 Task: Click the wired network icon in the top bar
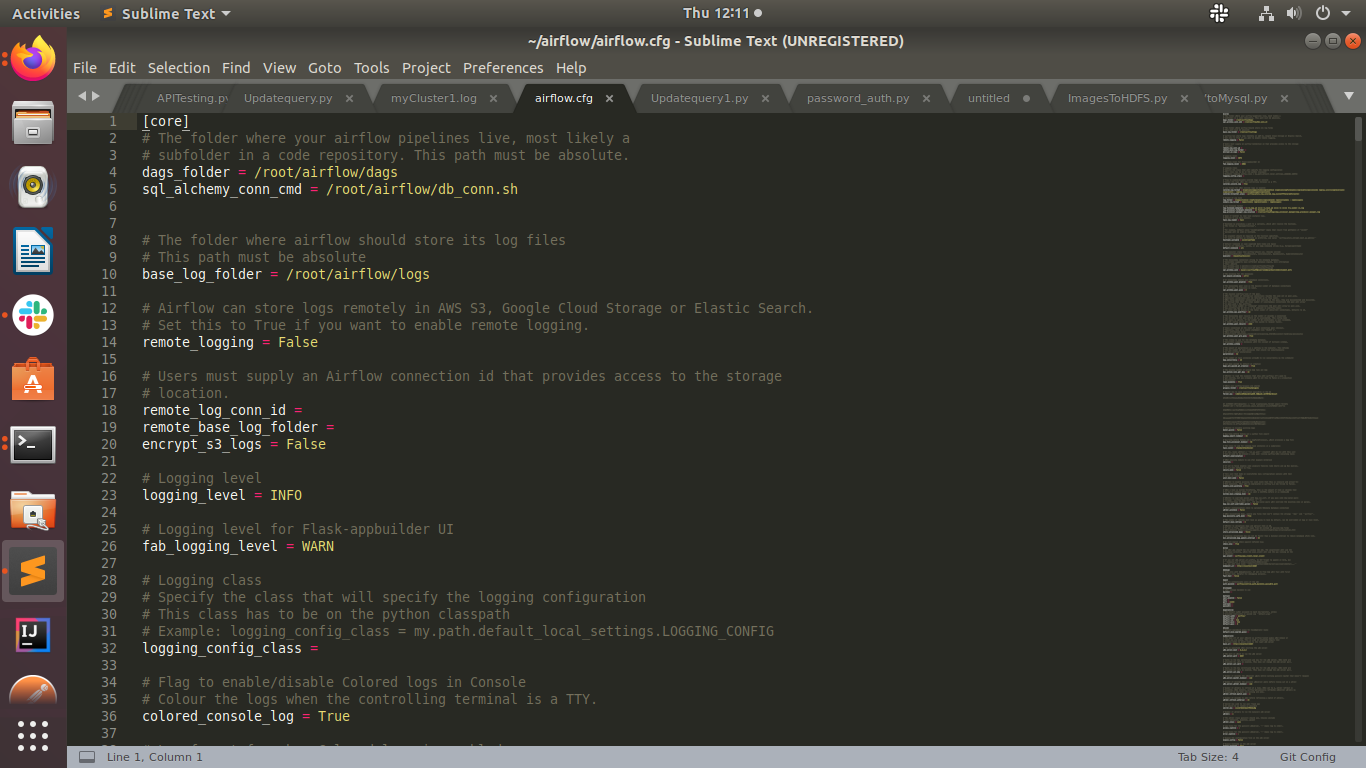pyautogui.click(x=1266, y=14)
